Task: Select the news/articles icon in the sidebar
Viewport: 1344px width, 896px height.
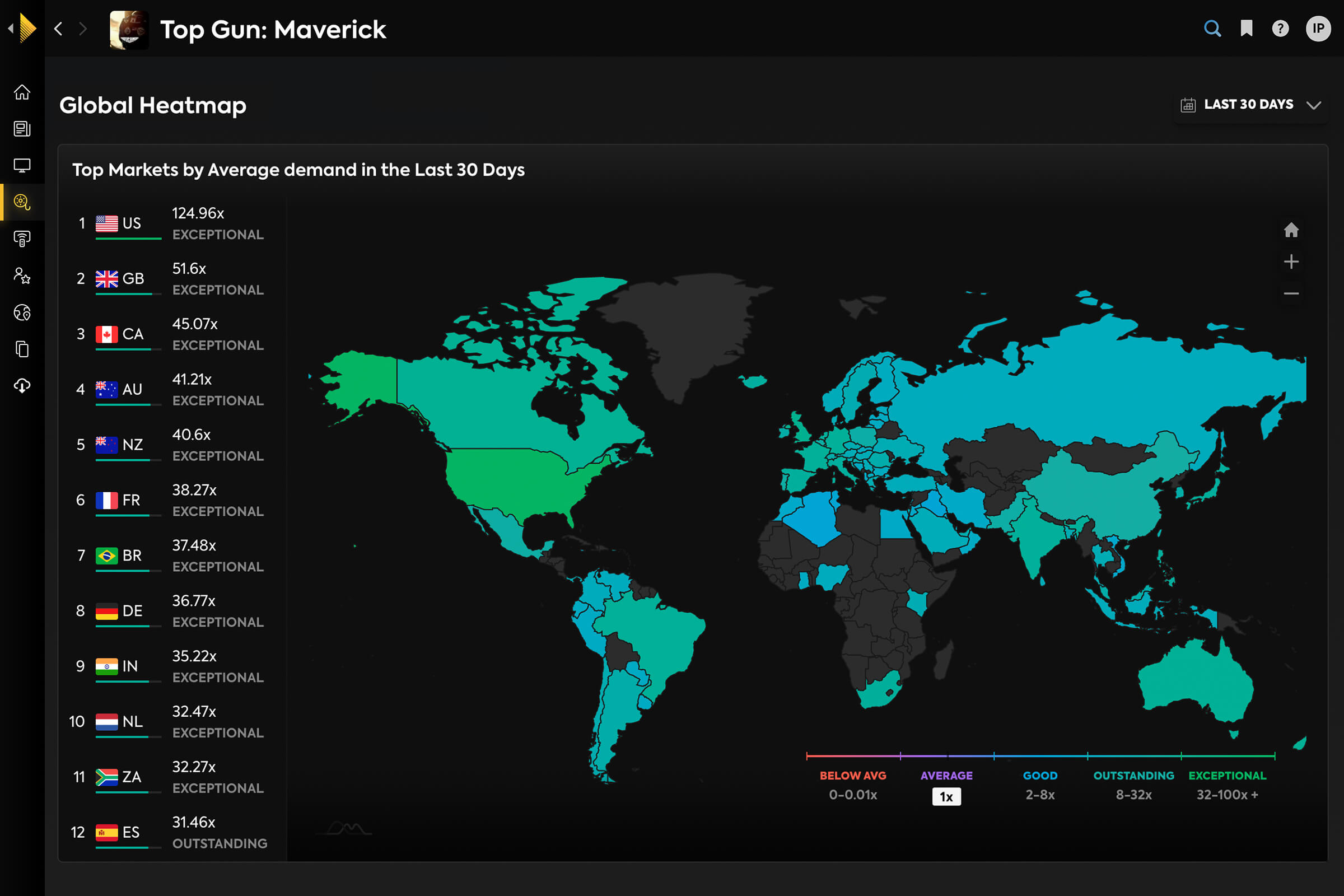Action: pyautogui.click(x=23, y=129)
